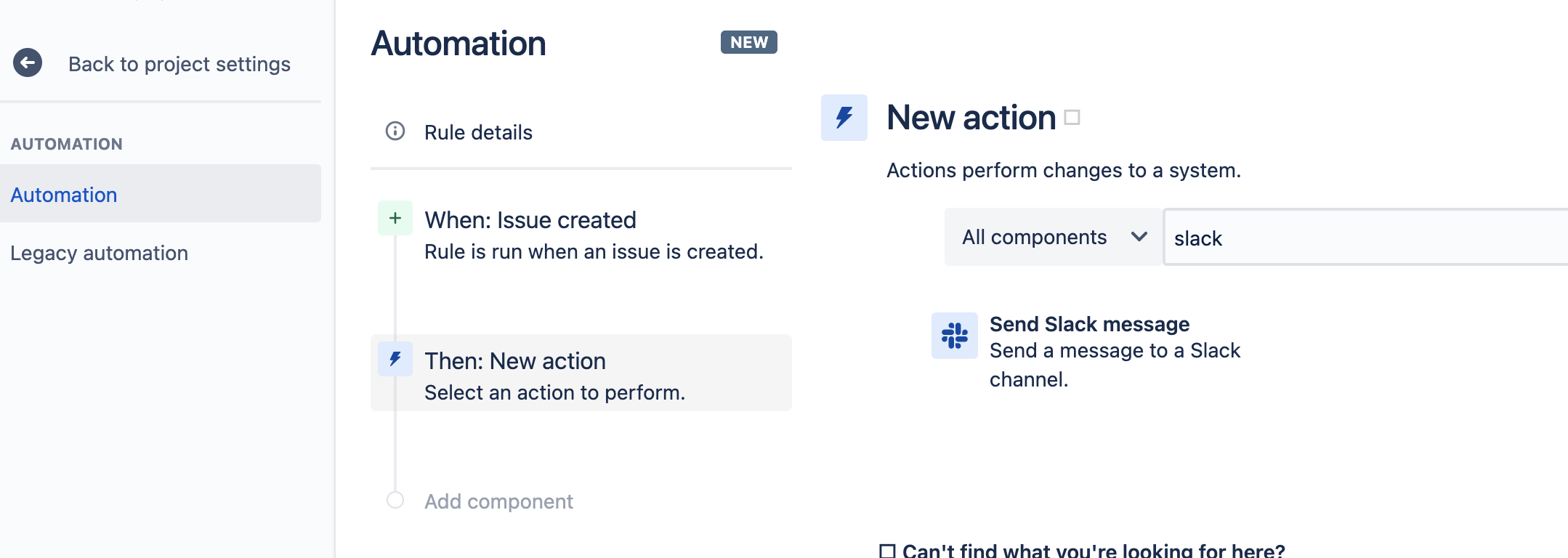Click the lightning bolt icon on Then step

395,358
